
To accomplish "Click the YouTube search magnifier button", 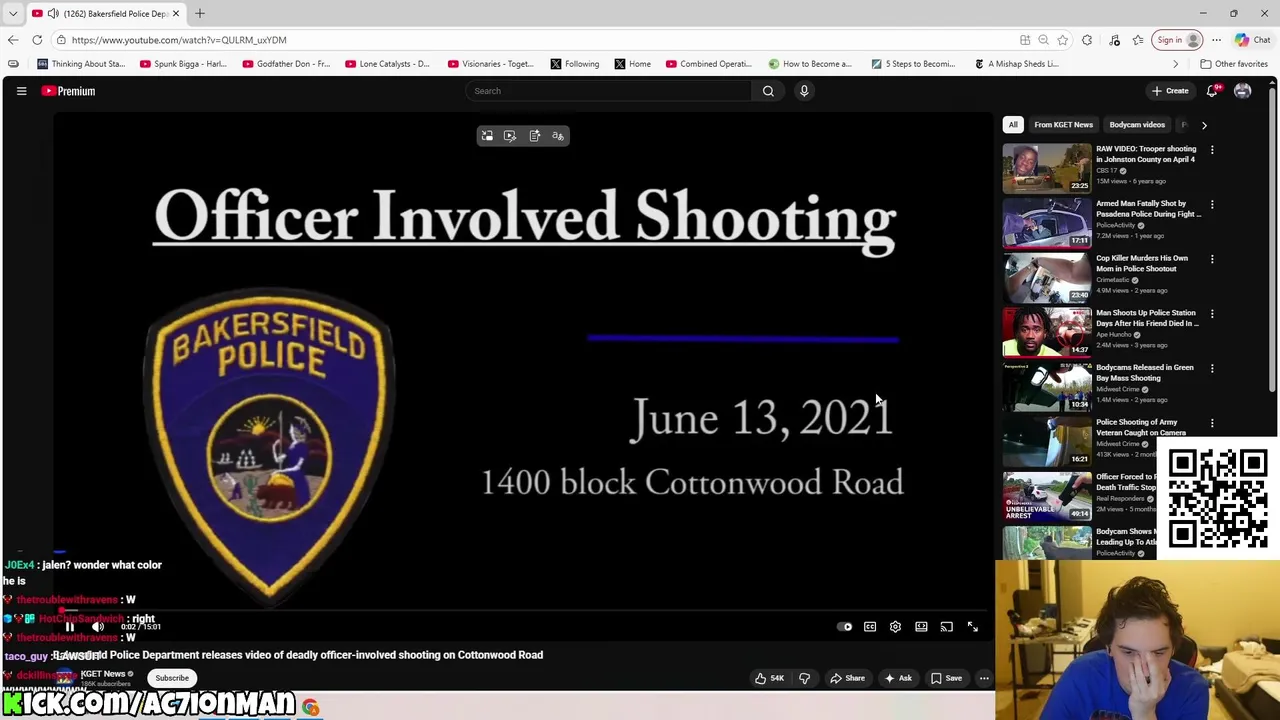I will (x=768, y=91).
